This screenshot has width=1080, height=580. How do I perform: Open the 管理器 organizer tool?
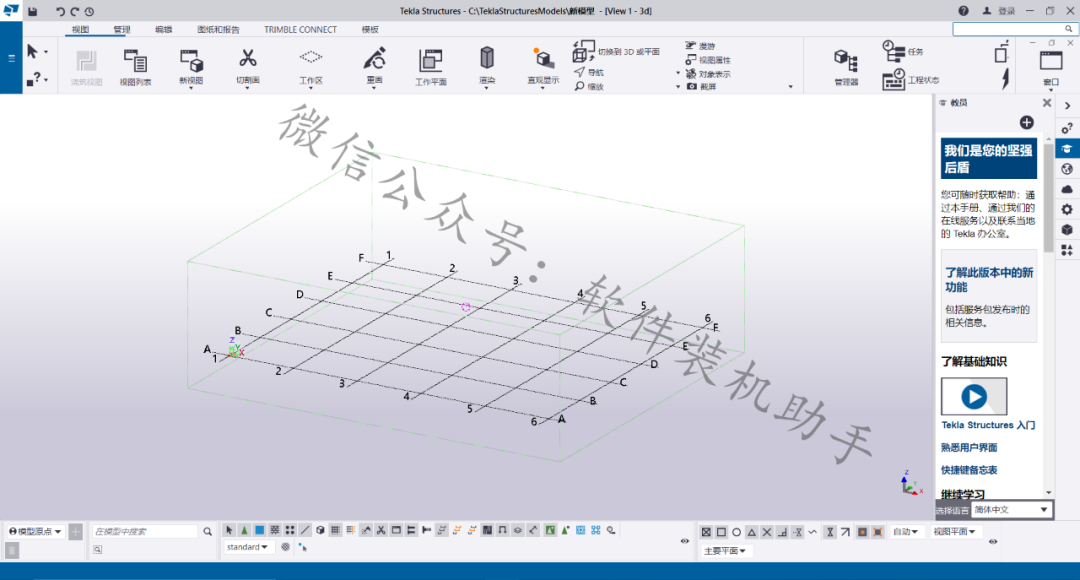click(846, 67)
